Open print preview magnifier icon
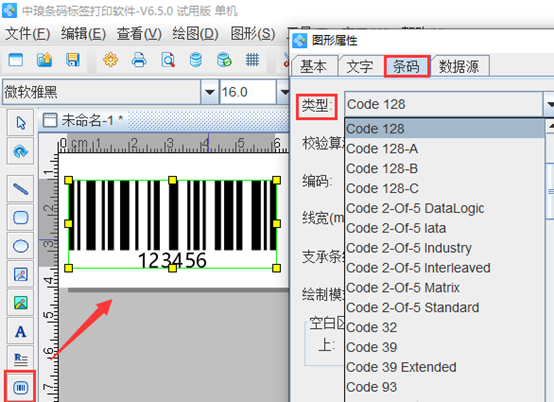Viewport: 554px width, 402px height. tap(168, 60)
